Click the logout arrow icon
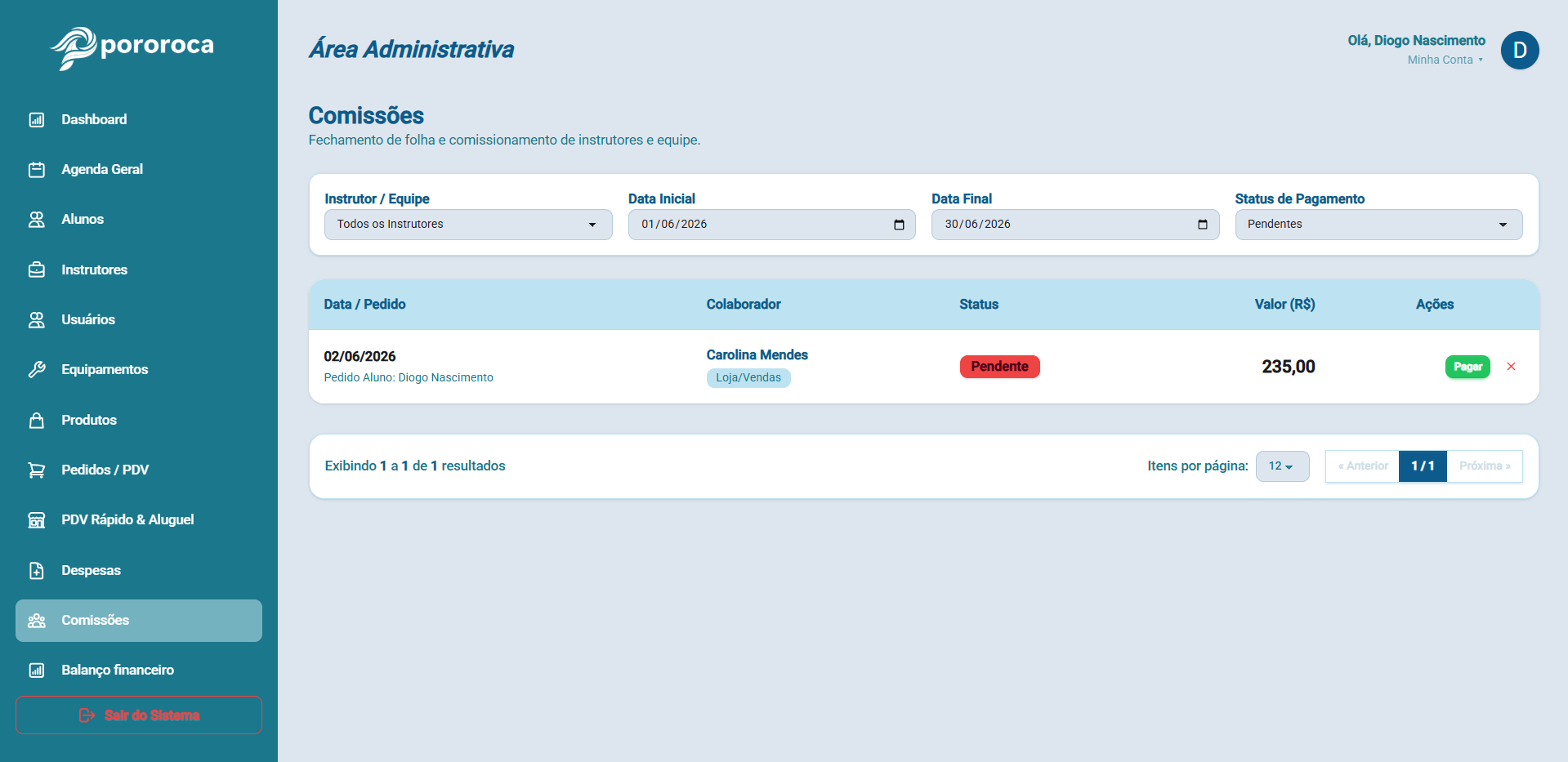The width and height of the screenshot is (1568, 762). [x=87, y=715]
